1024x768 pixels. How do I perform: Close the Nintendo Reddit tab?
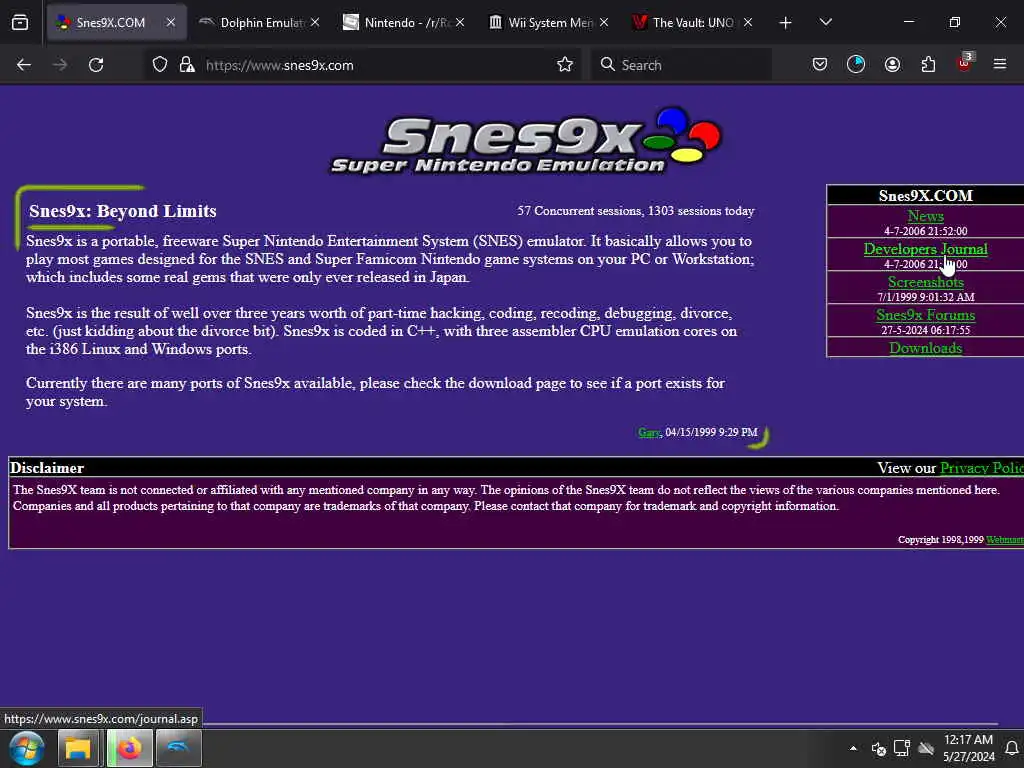(x=460, y=22)
